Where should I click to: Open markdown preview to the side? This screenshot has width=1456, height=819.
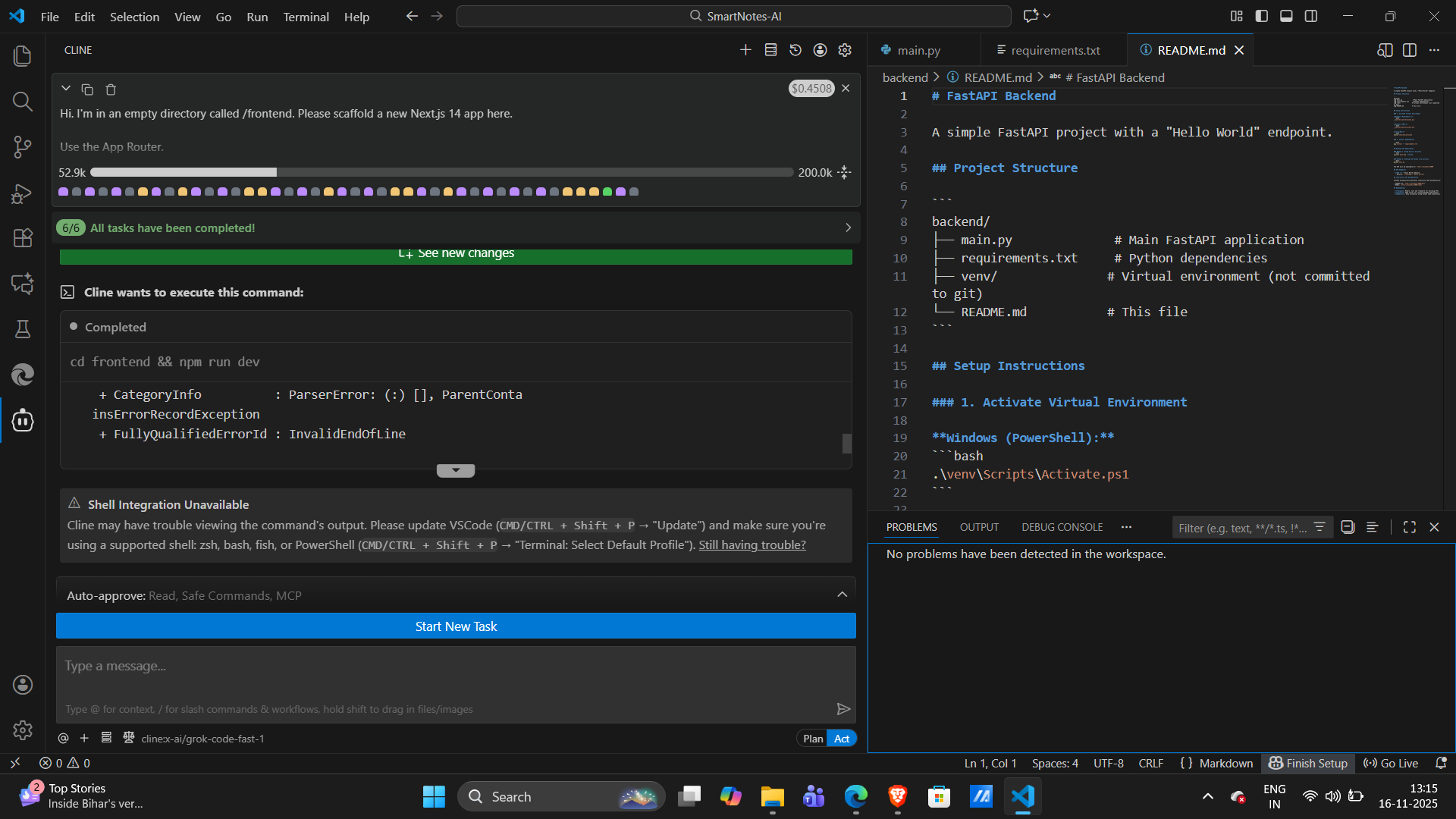[x=1385, y=50]
